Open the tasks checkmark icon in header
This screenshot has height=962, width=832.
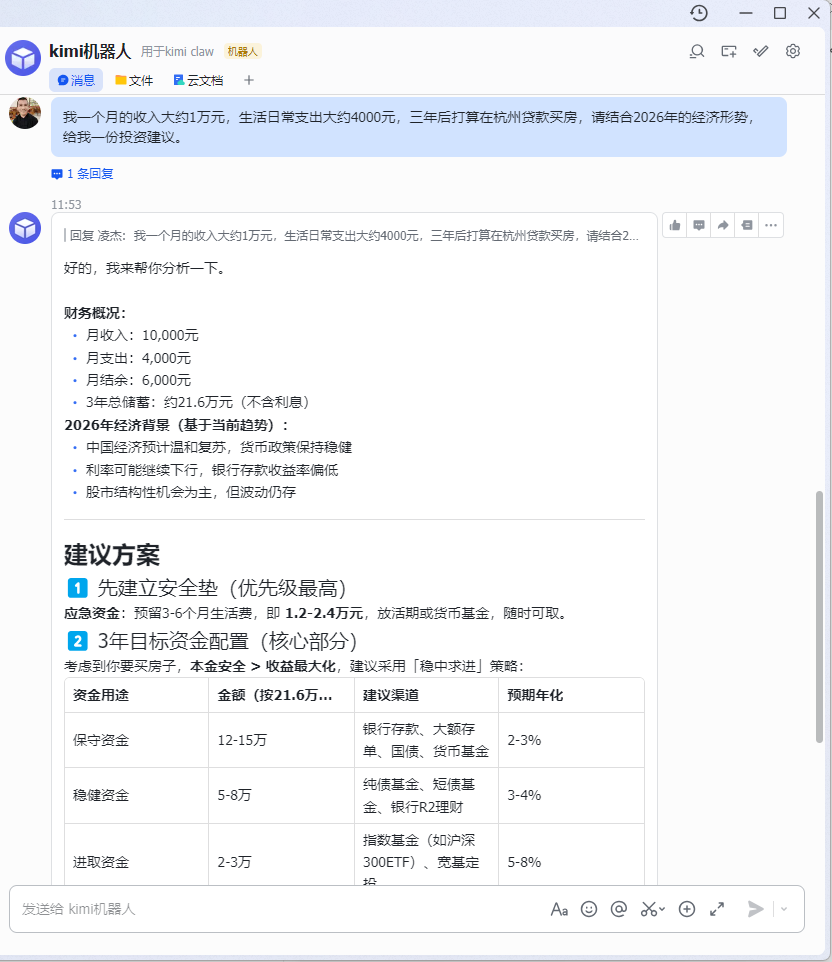[761, 52]
